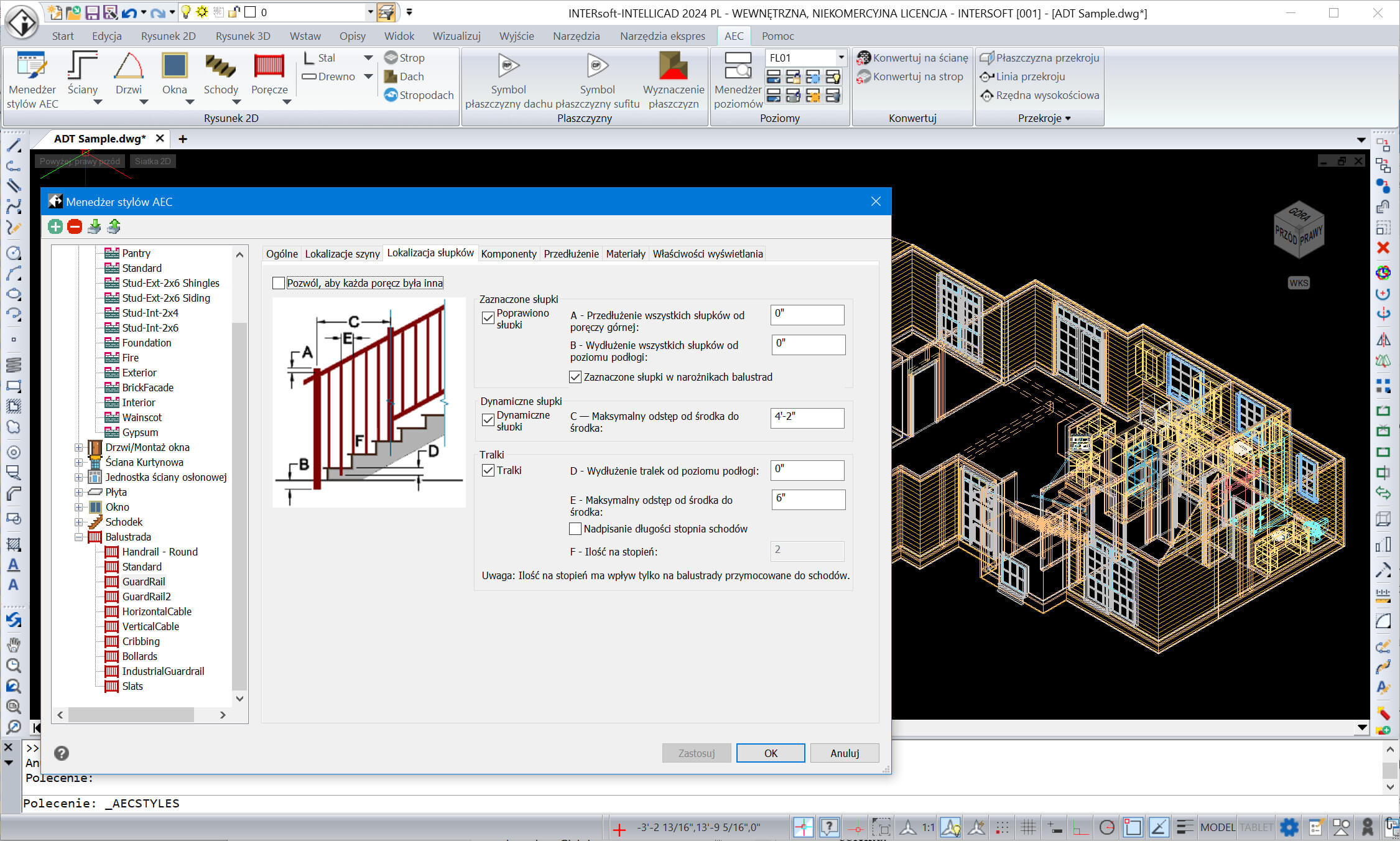
Task: Click Konwertuj na strop
Action: click(x=911, y=77)
